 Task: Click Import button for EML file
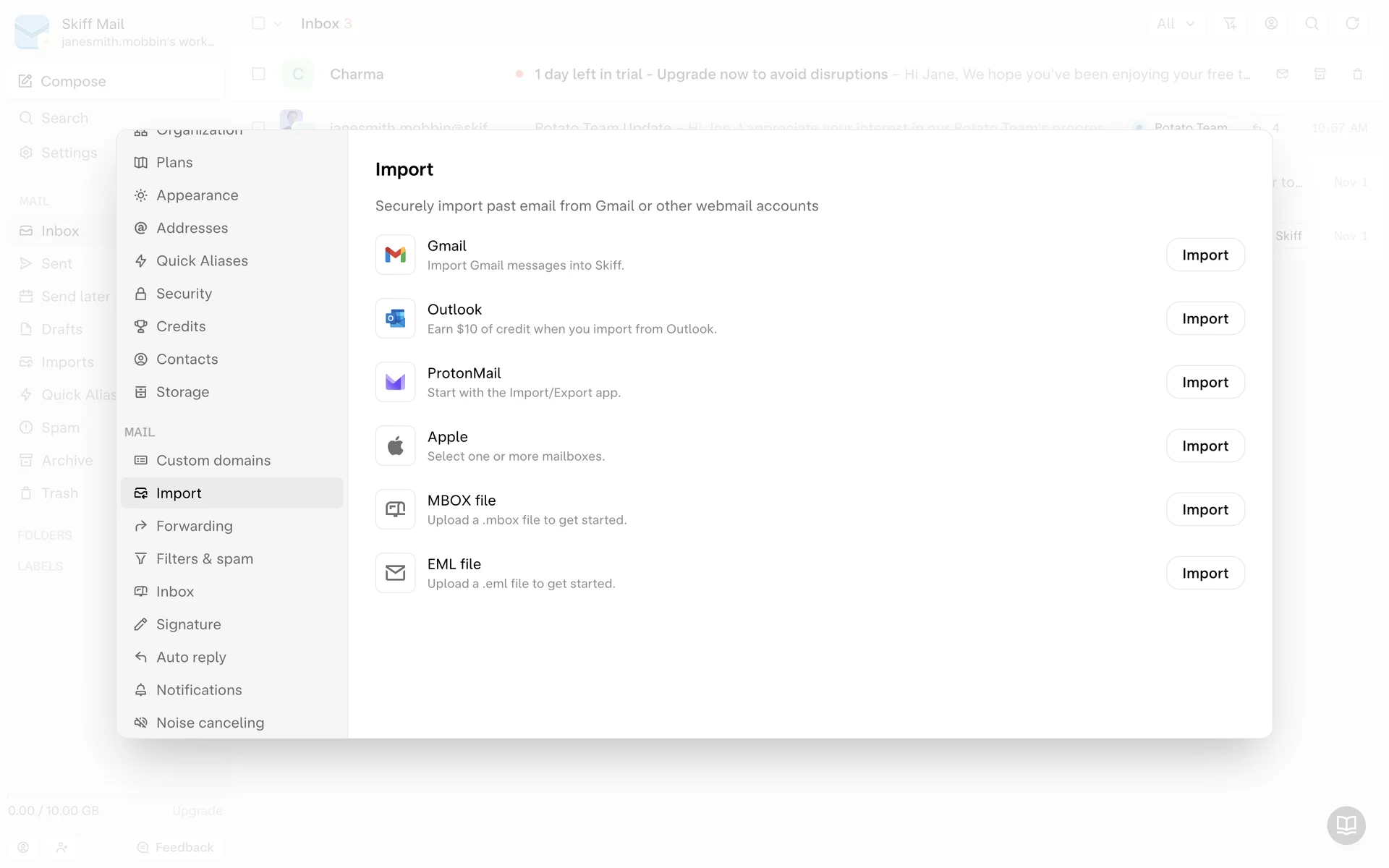[x=1205, y=573]
